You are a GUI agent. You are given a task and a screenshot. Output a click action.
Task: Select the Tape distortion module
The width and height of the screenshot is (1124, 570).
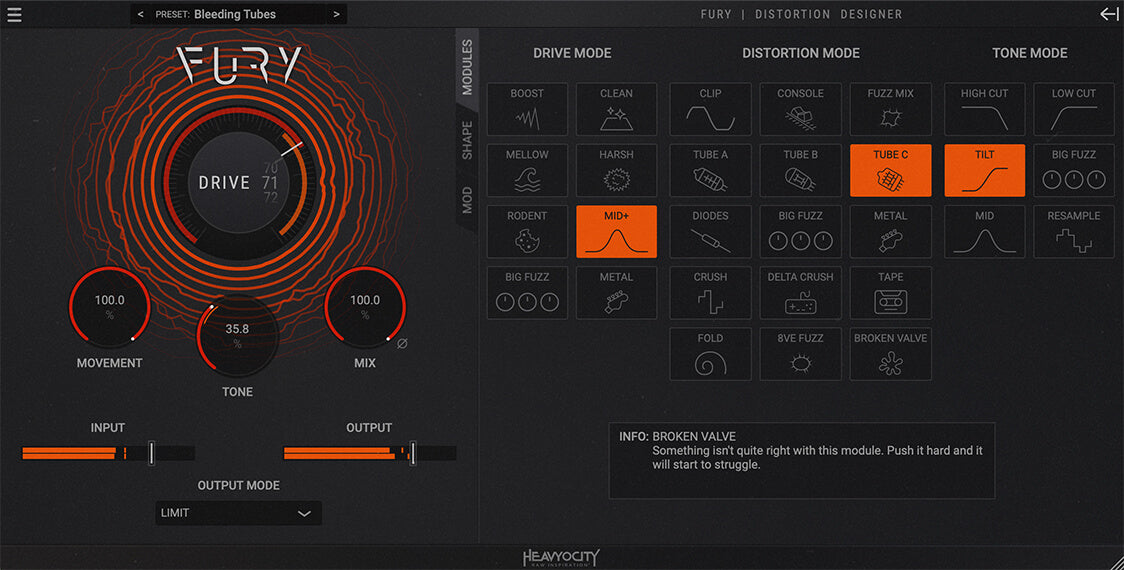[890, 293]
